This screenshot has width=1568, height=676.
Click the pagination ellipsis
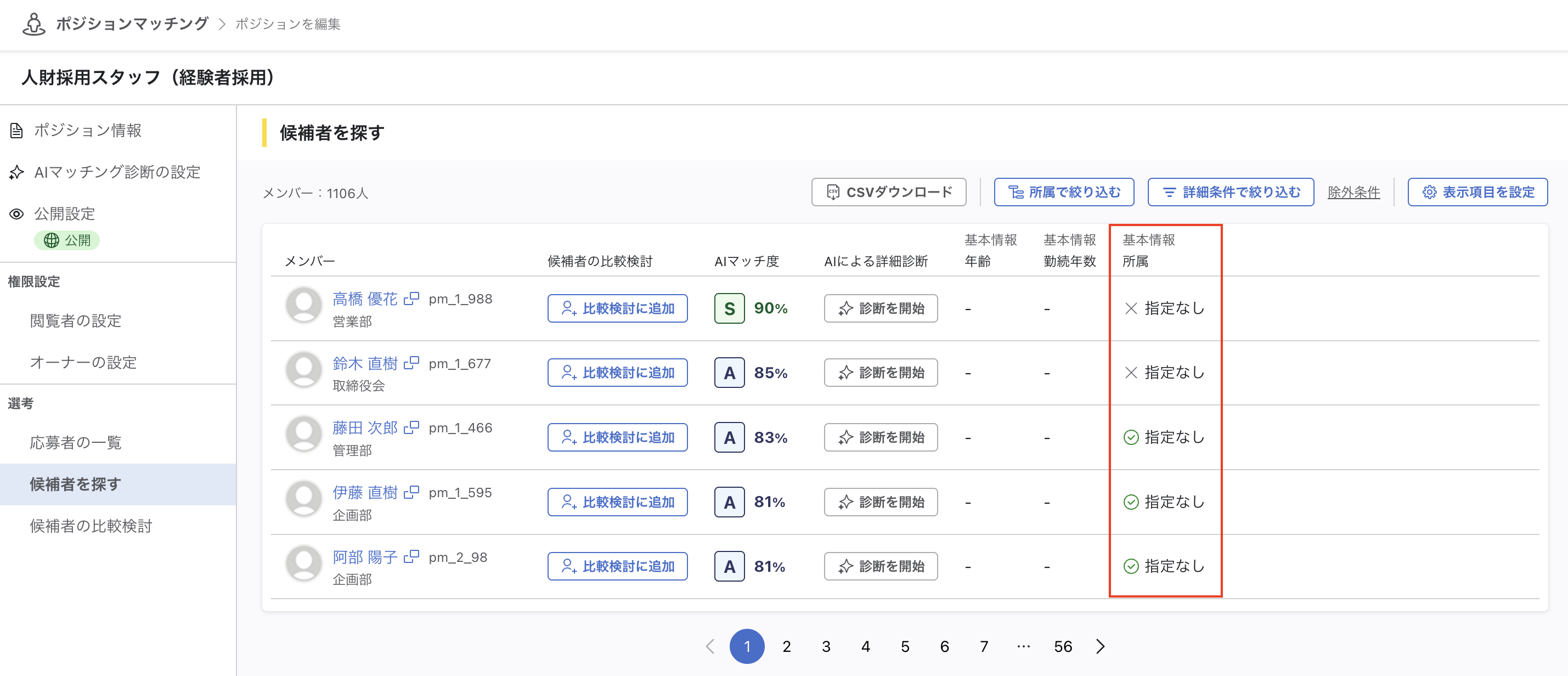1023,646
